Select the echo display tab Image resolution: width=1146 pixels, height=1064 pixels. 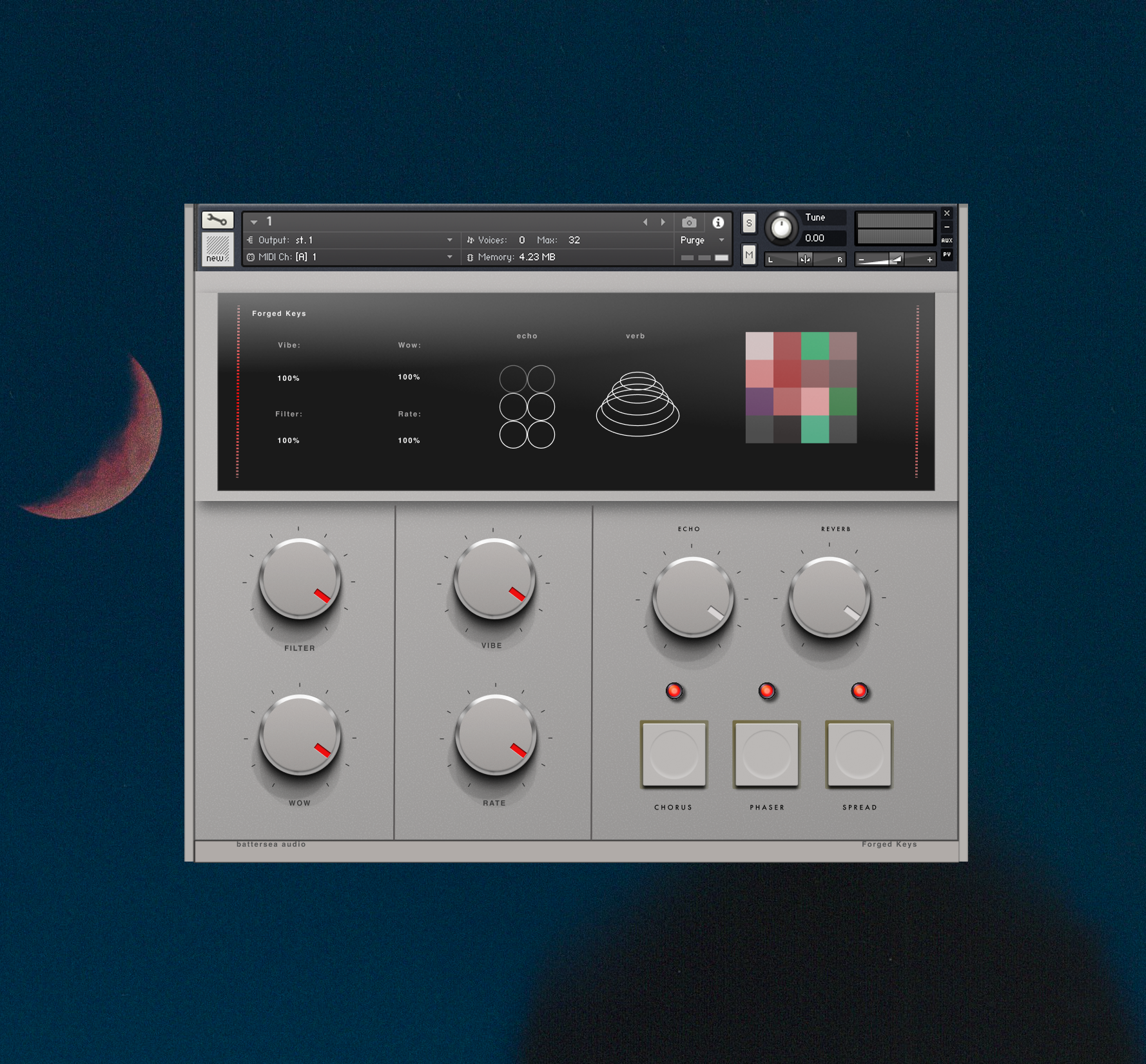pyautogui.click(x=527, y=336)
